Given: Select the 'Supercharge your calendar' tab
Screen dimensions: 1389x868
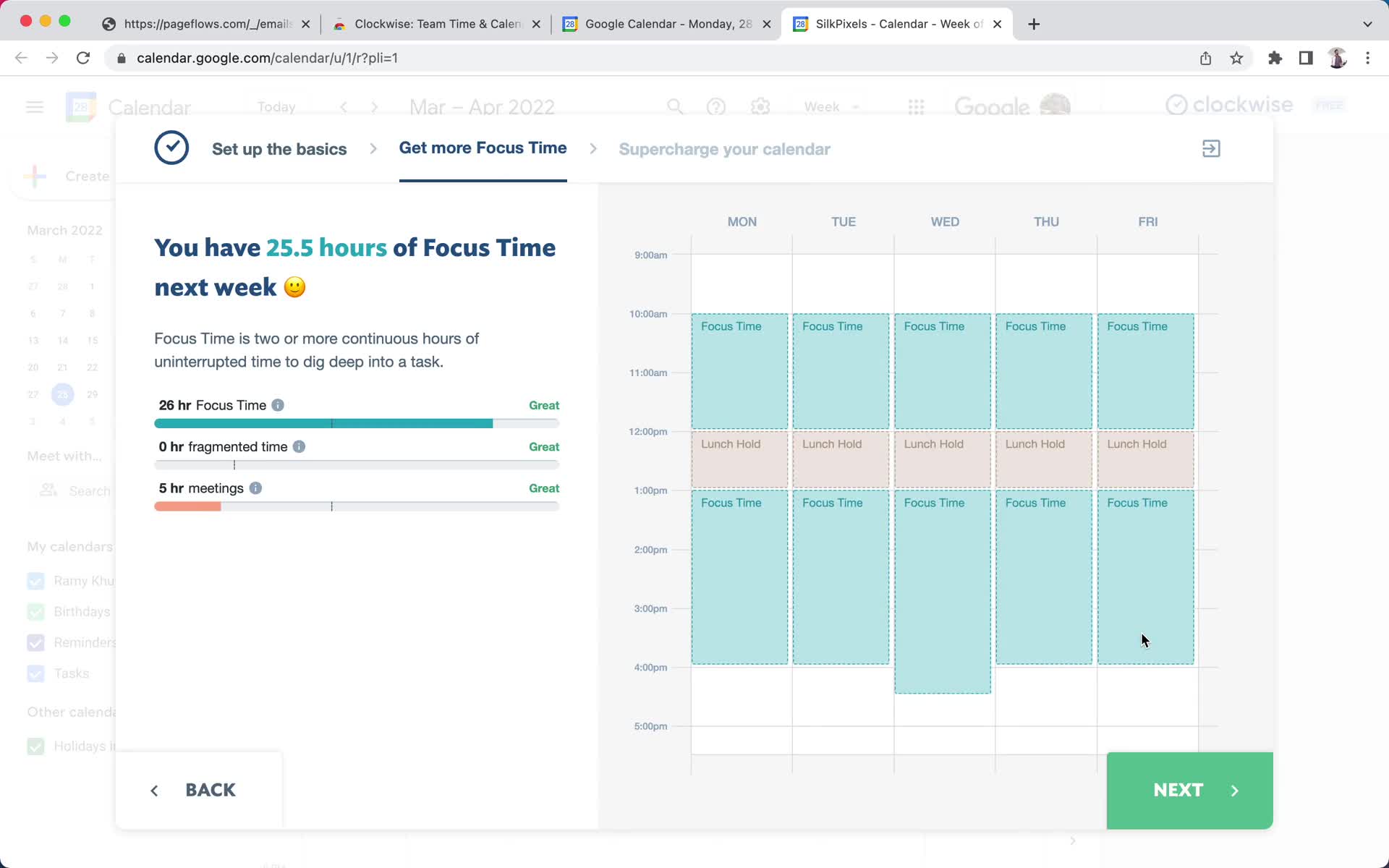Looking at the screenshot, I should pyautogui.click(x=724, y=148).
